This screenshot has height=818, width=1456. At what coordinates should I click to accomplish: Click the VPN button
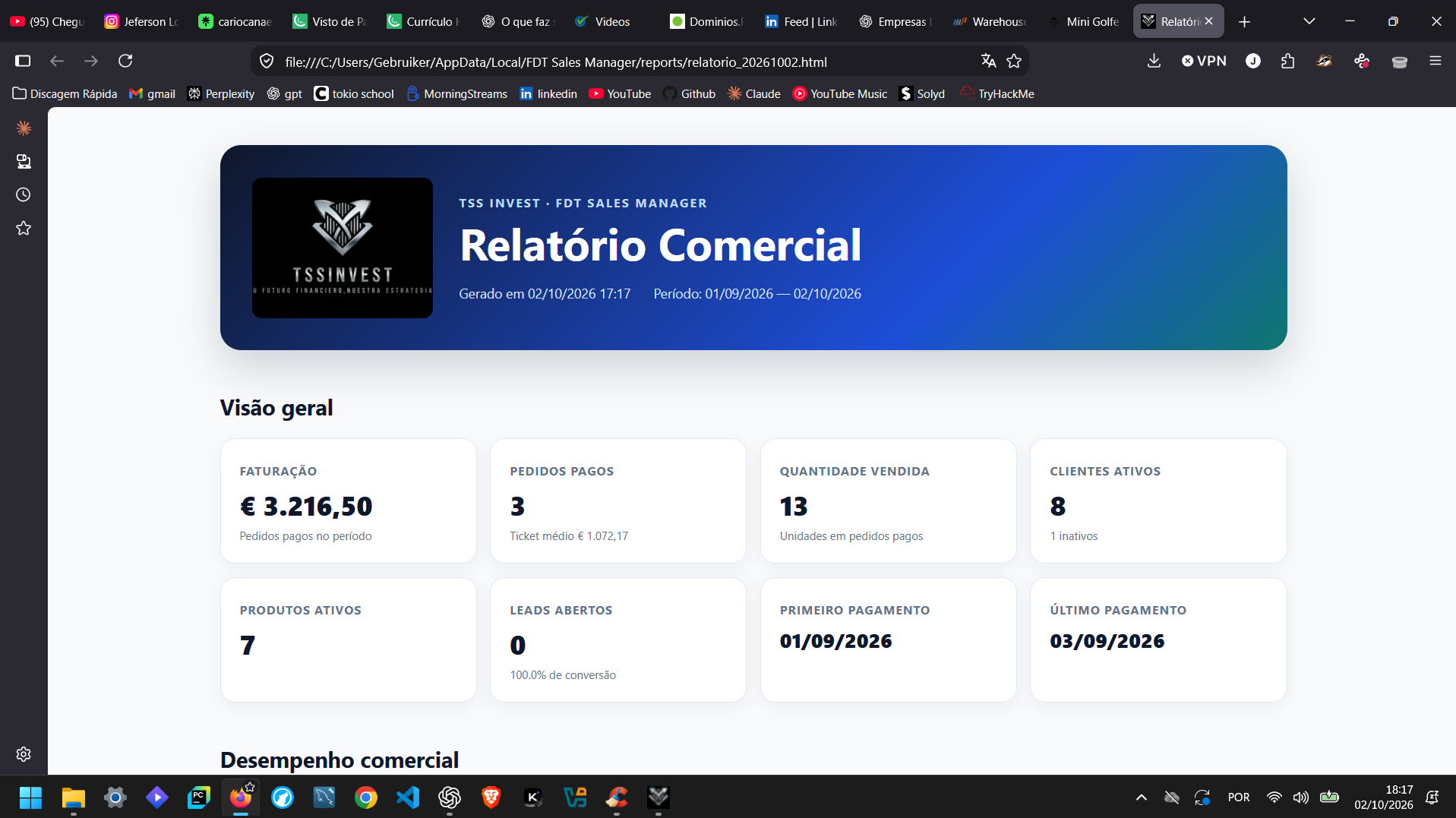click(1204, 61)
